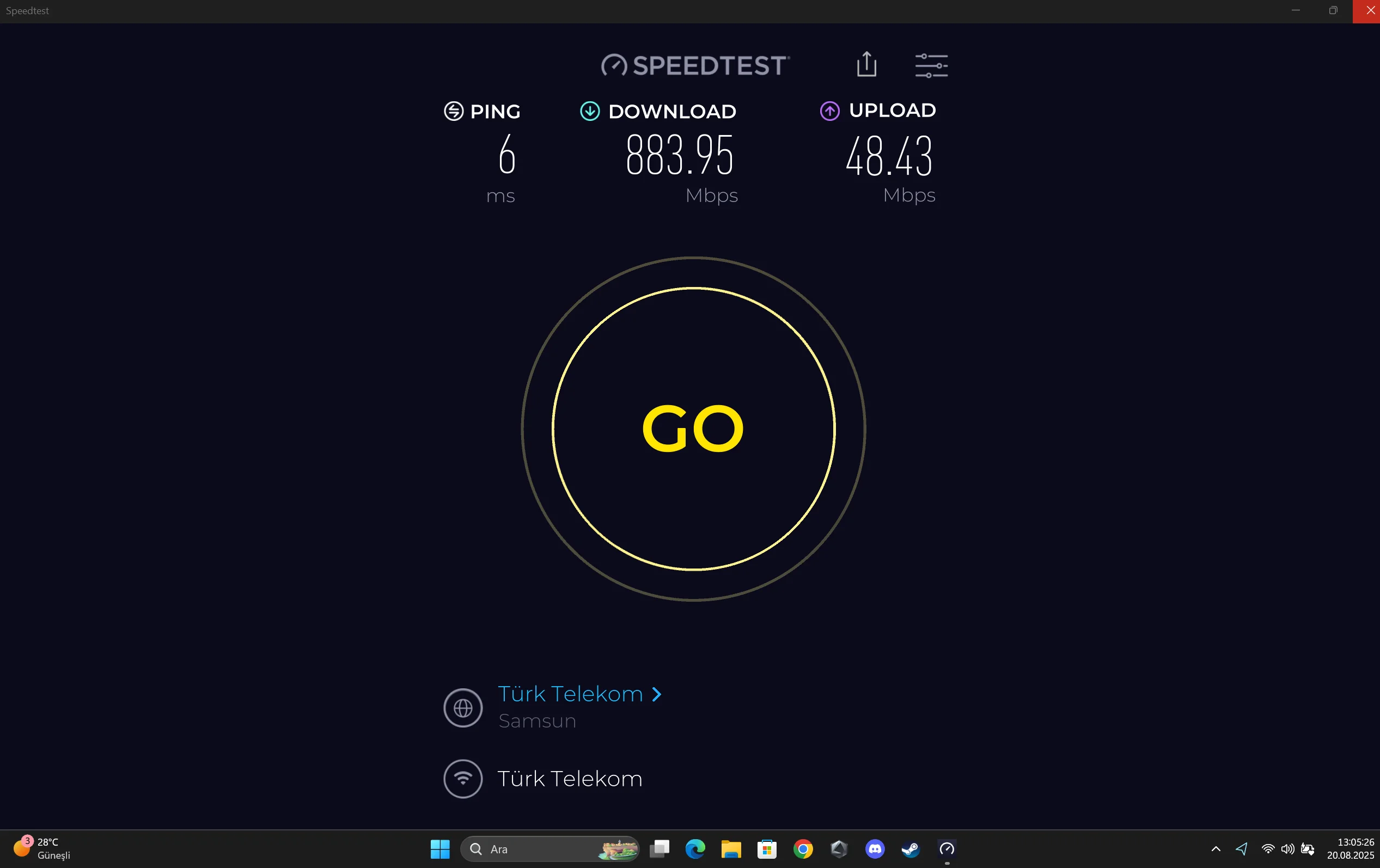Screen dimensions: 1380x868
Task: Click the DOWNLOAD arrow icon
Action: click(590, 111)
